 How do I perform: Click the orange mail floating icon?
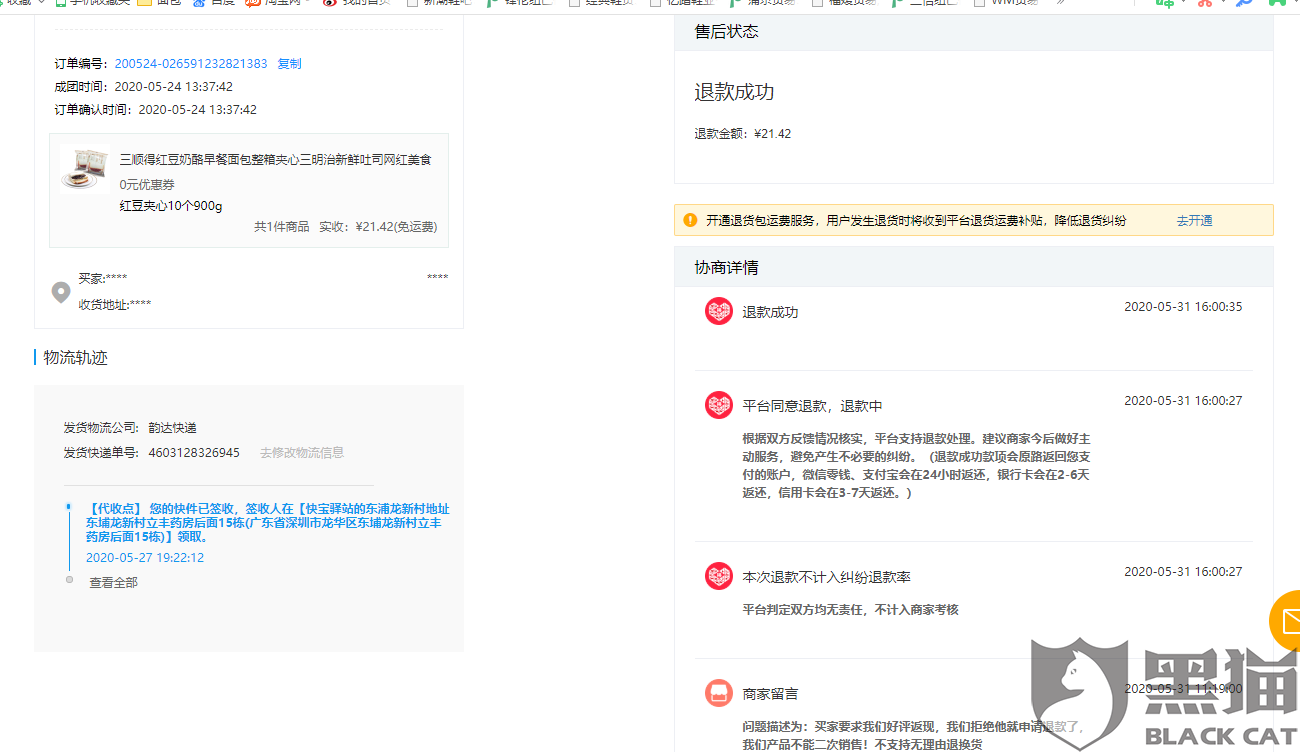[x=1285, y=620]
